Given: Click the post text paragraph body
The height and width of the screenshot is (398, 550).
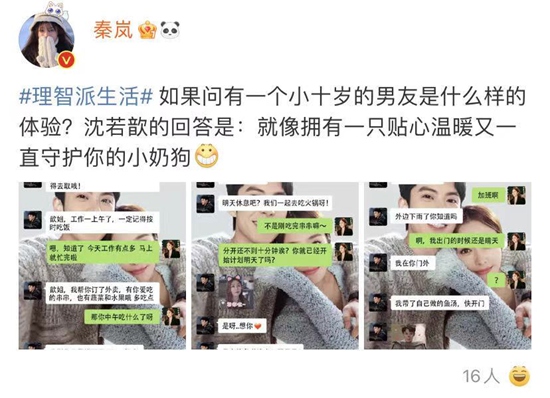Looking at the screenshot, I should (x=272, y=127).
